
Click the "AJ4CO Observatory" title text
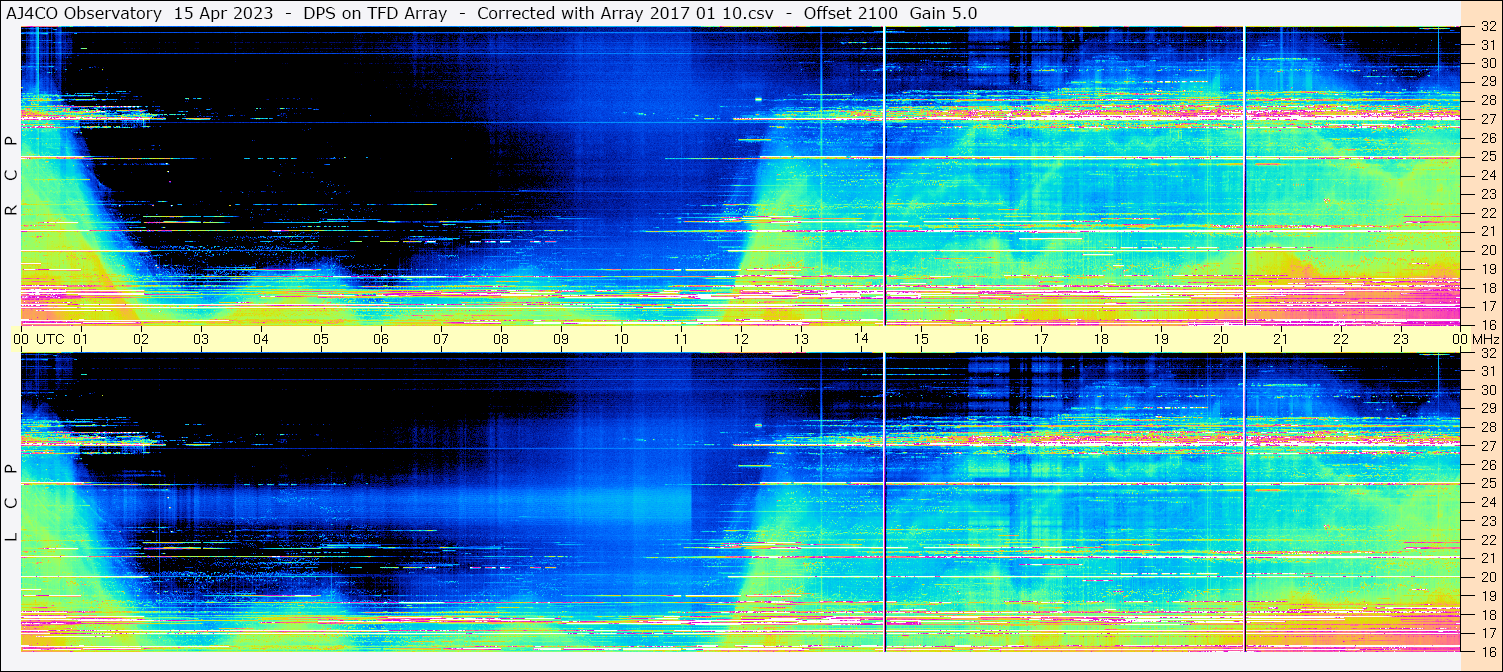pos(84,14)
